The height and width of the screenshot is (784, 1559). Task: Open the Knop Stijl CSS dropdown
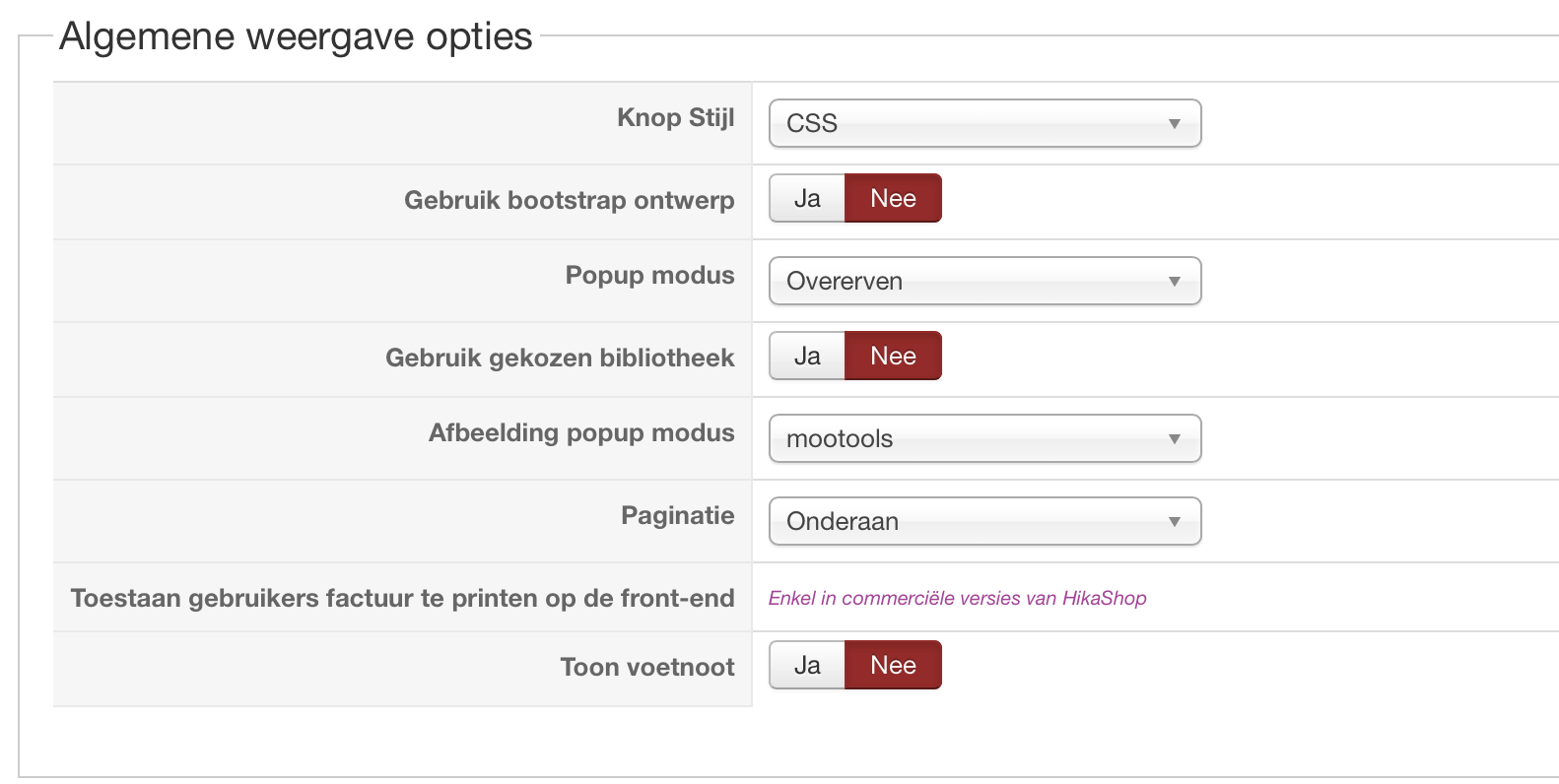click(x=966, y=123)
